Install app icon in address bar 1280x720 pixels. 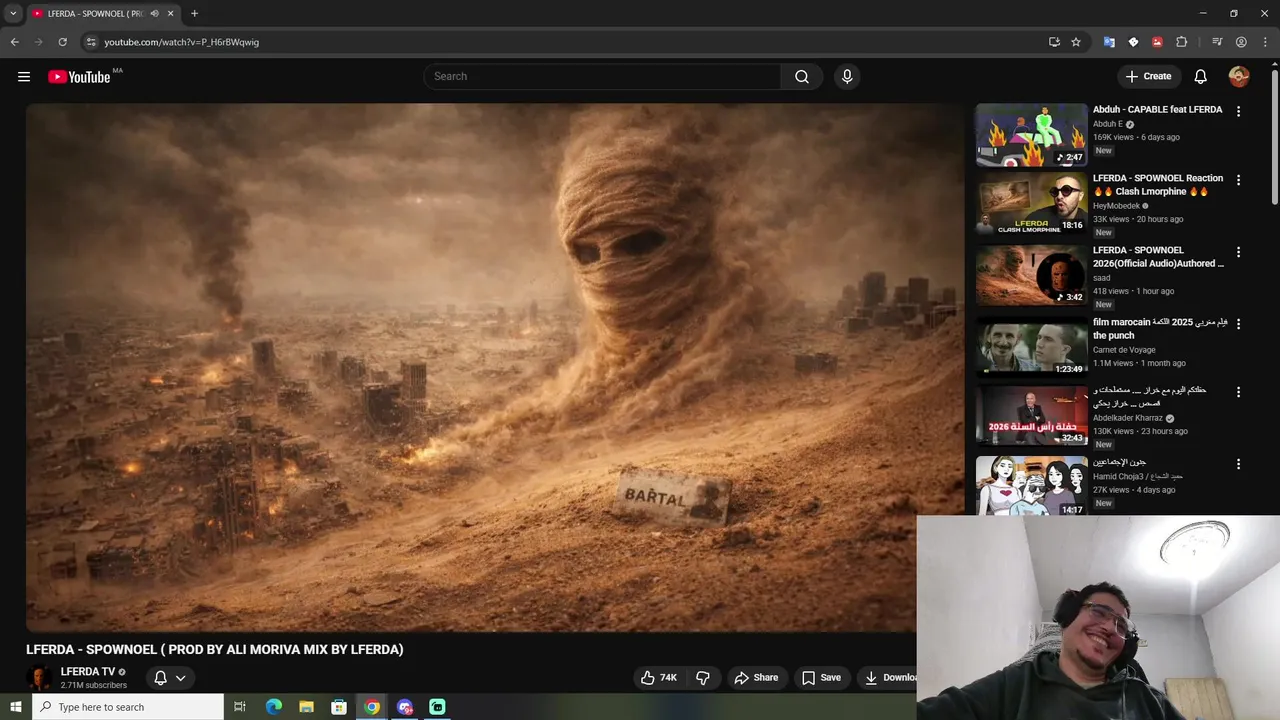coord(1054,42)
